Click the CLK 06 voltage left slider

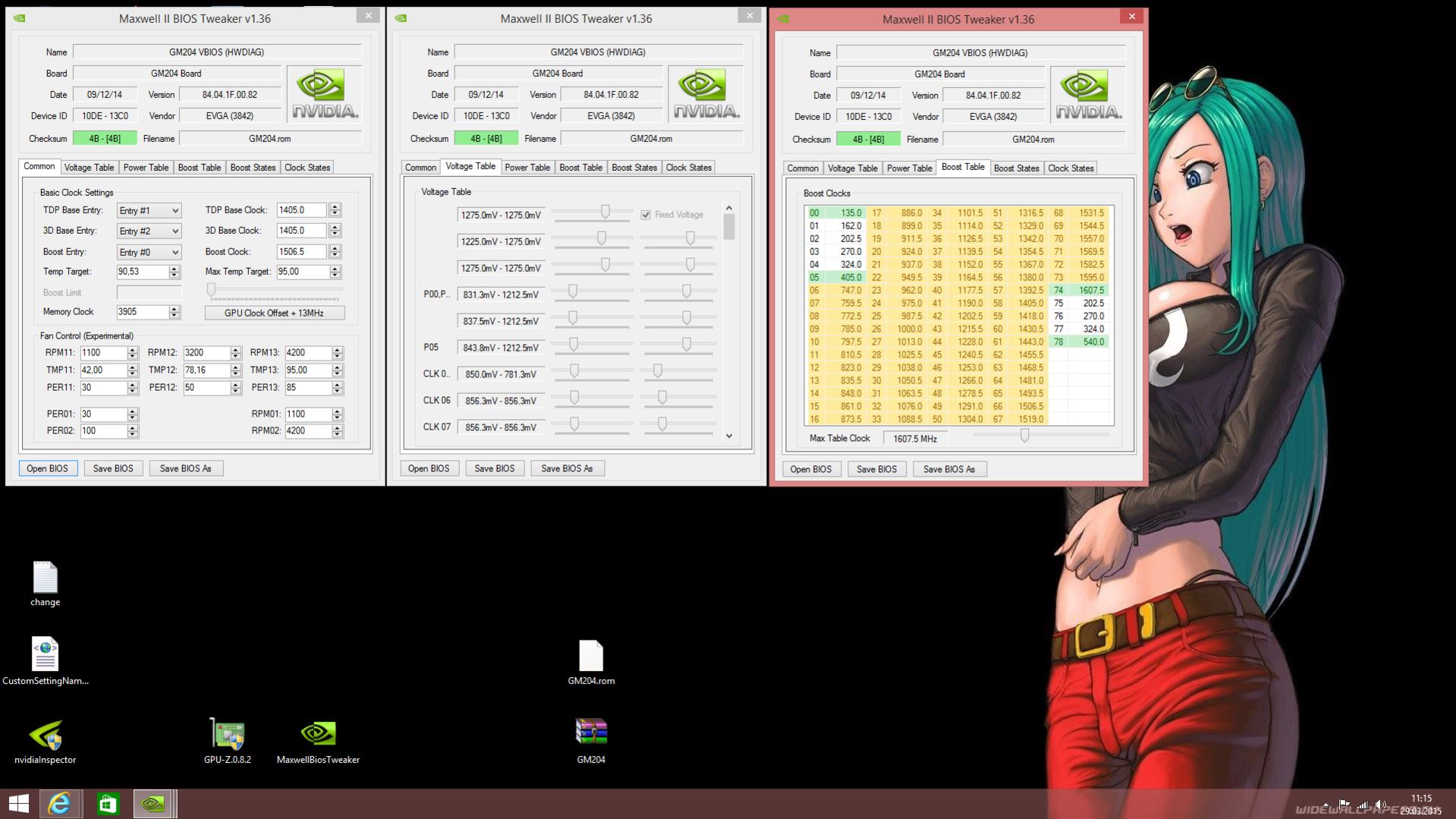tap(574, 398)
